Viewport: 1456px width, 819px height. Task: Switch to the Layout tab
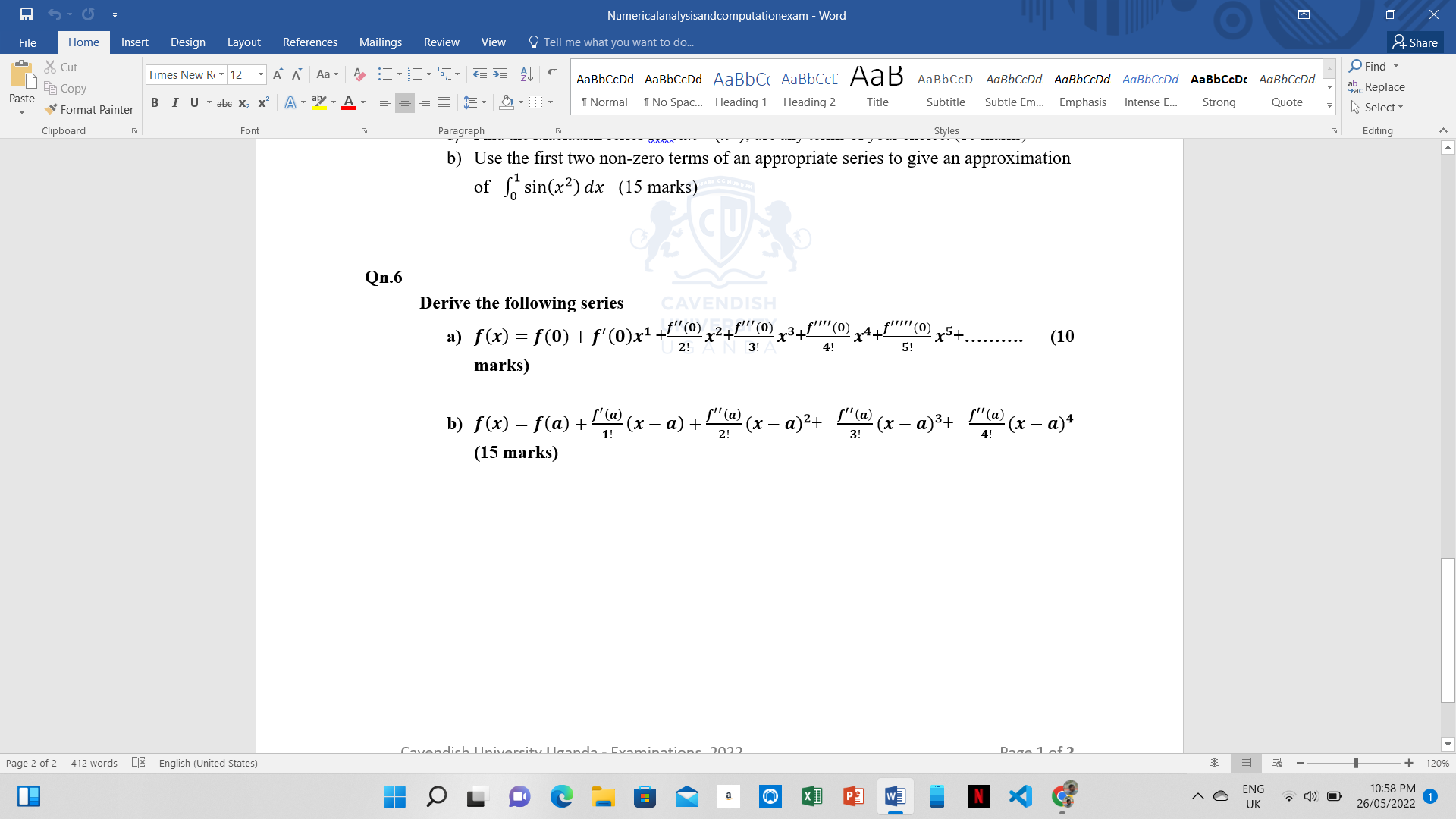[243, 42]
